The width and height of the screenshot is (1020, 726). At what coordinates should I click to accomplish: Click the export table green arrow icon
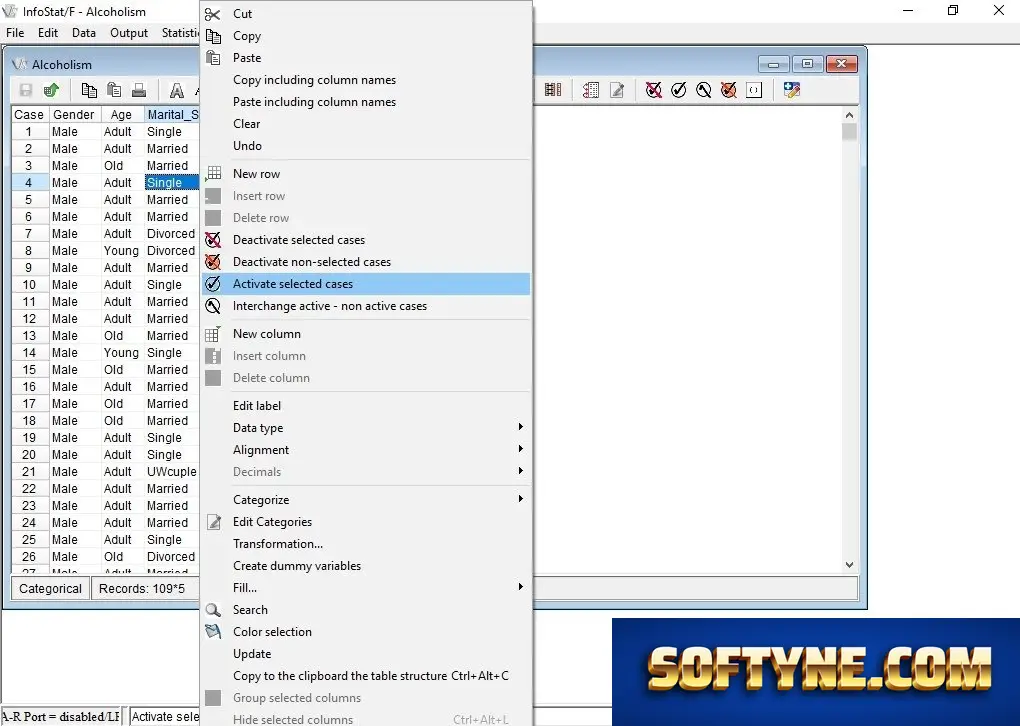coord(51,90)
